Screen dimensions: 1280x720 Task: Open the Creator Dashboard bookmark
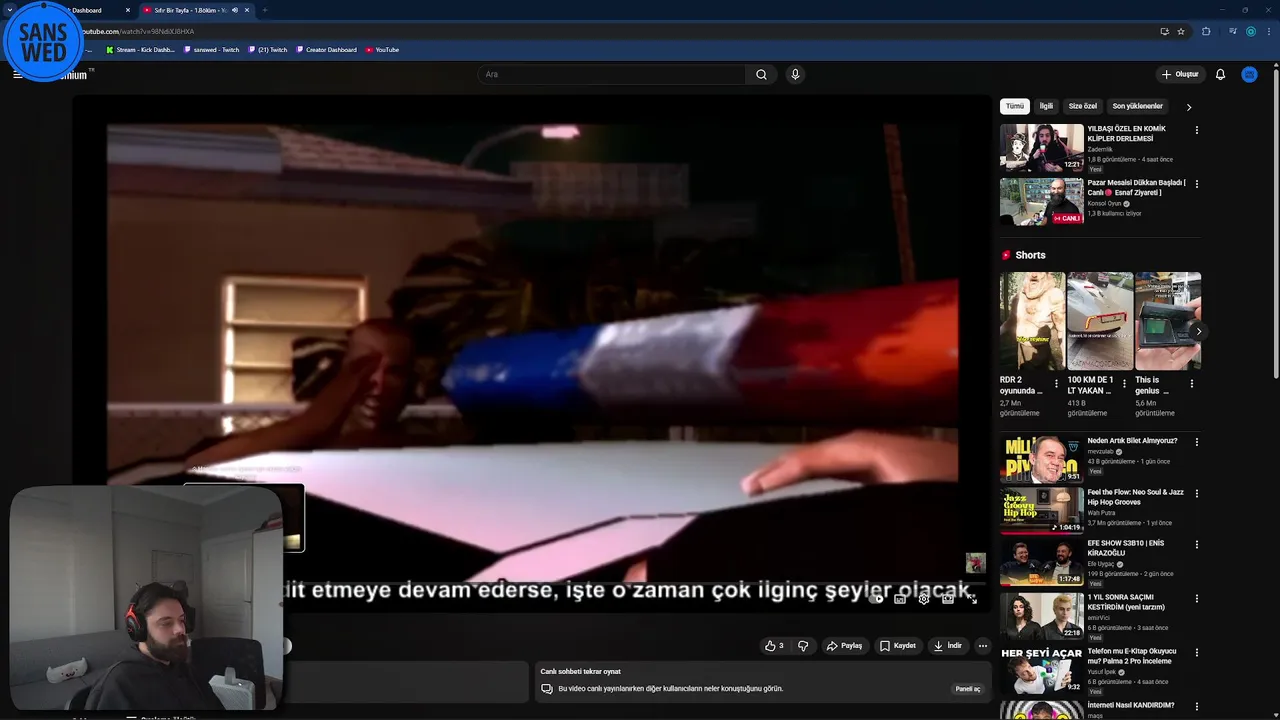[326, 50]
